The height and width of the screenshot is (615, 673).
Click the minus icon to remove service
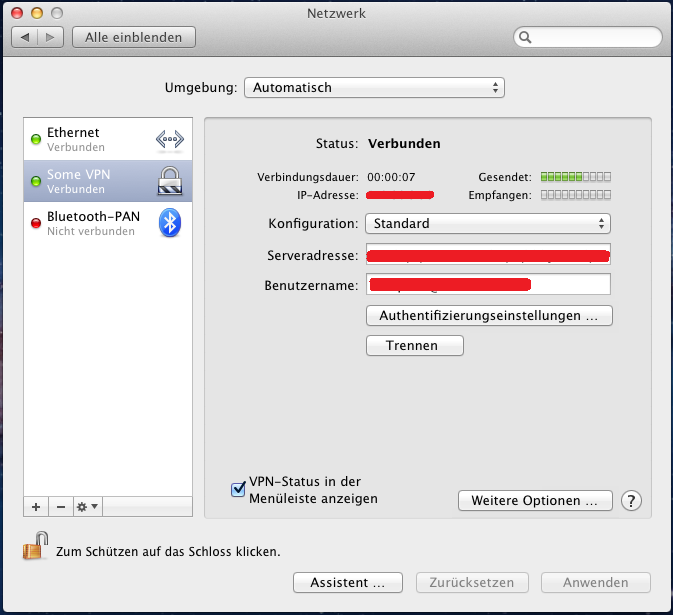pos(60,507)
